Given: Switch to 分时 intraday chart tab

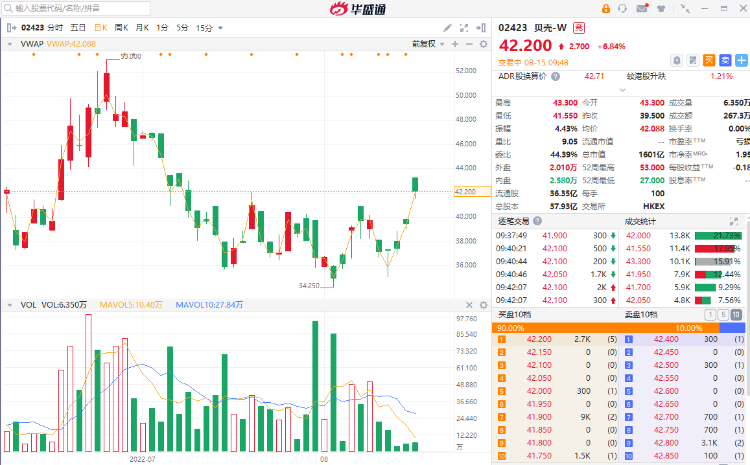Looking at the screenshot, I should tap(55, 27).
